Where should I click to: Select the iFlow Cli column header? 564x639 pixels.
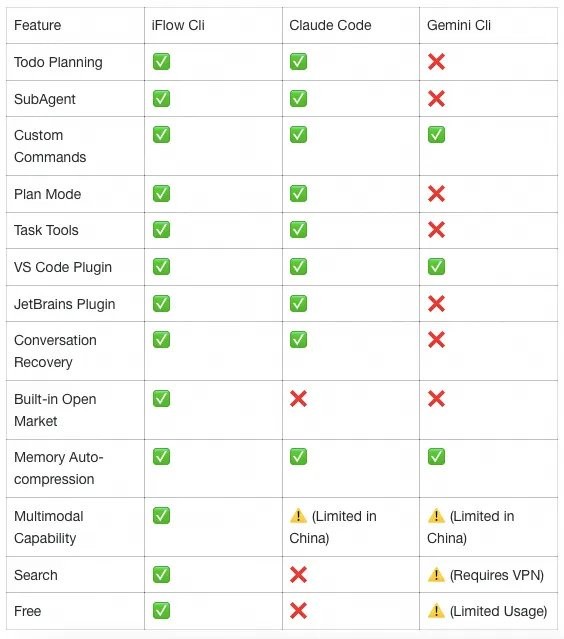(178, 25)
